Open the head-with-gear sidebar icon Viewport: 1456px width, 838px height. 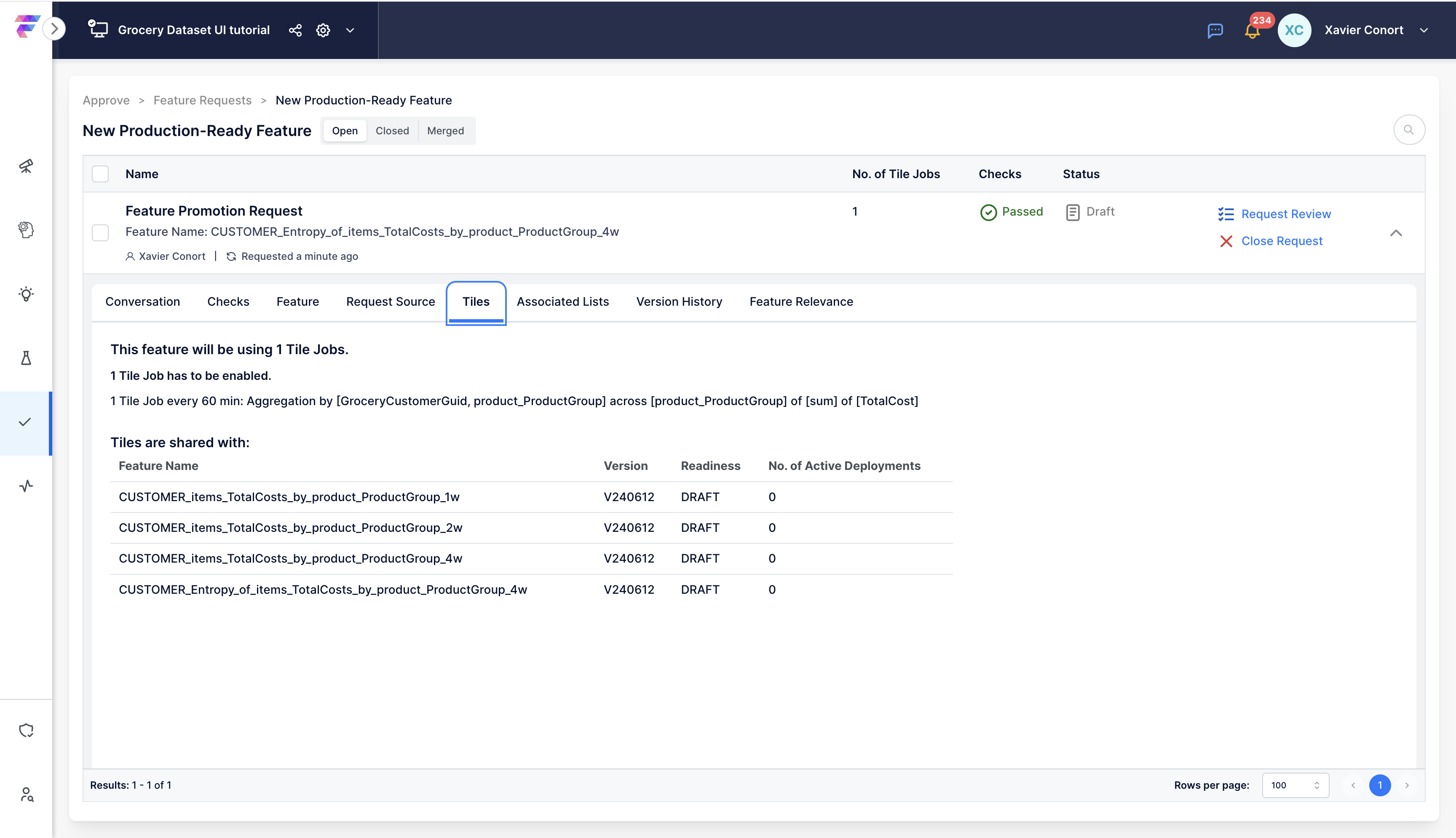click(x=26, y=230)
